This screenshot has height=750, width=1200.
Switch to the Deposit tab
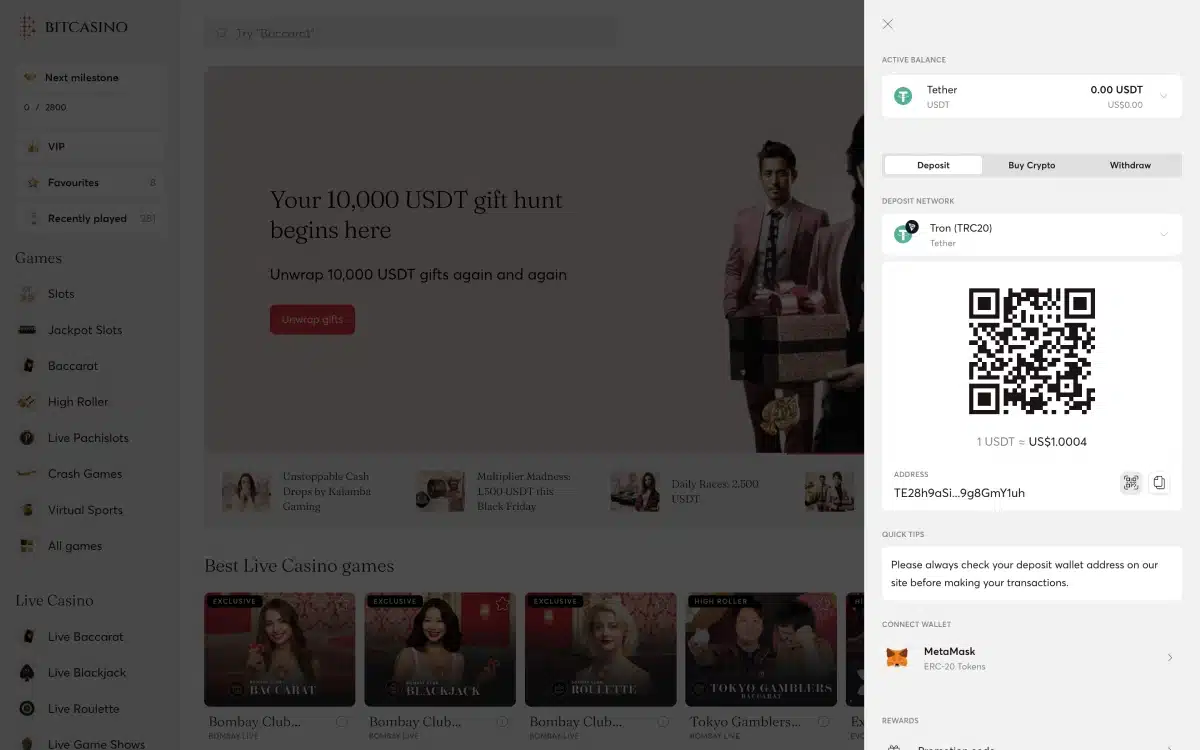click(933, 165)
